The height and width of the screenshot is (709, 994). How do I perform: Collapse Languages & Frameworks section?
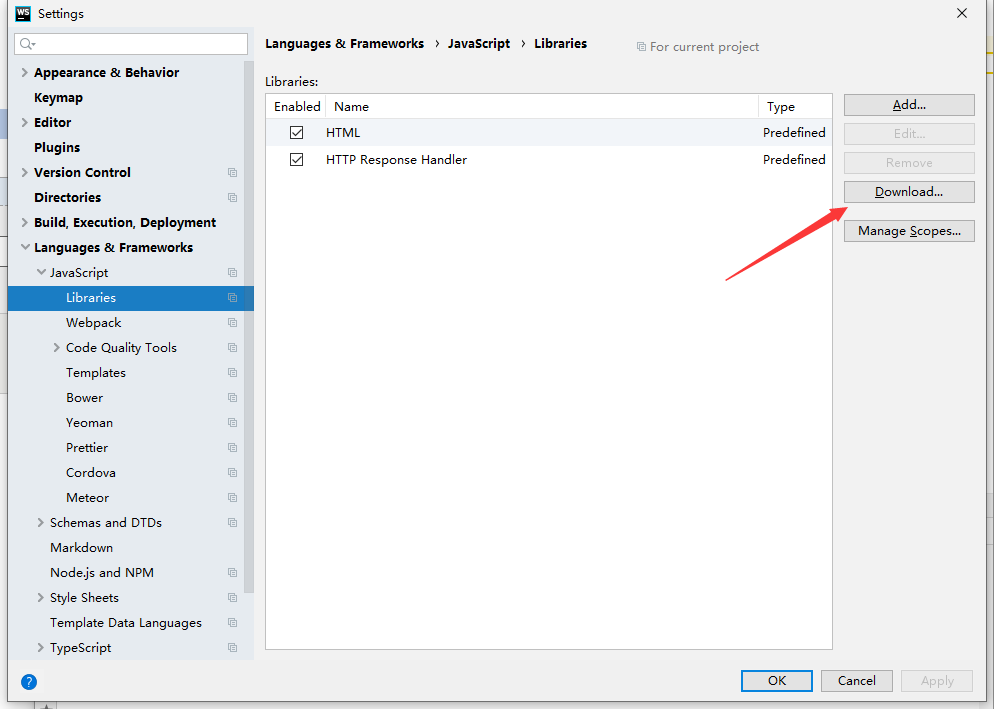pos(25,247)
